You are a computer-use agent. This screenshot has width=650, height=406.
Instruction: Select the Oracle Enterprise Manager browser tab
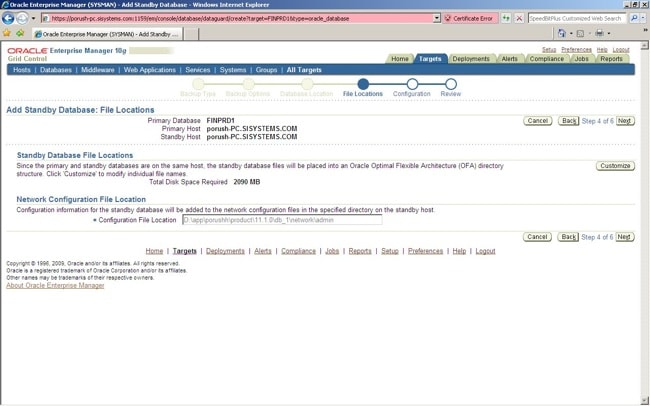(x=107, y=34)
